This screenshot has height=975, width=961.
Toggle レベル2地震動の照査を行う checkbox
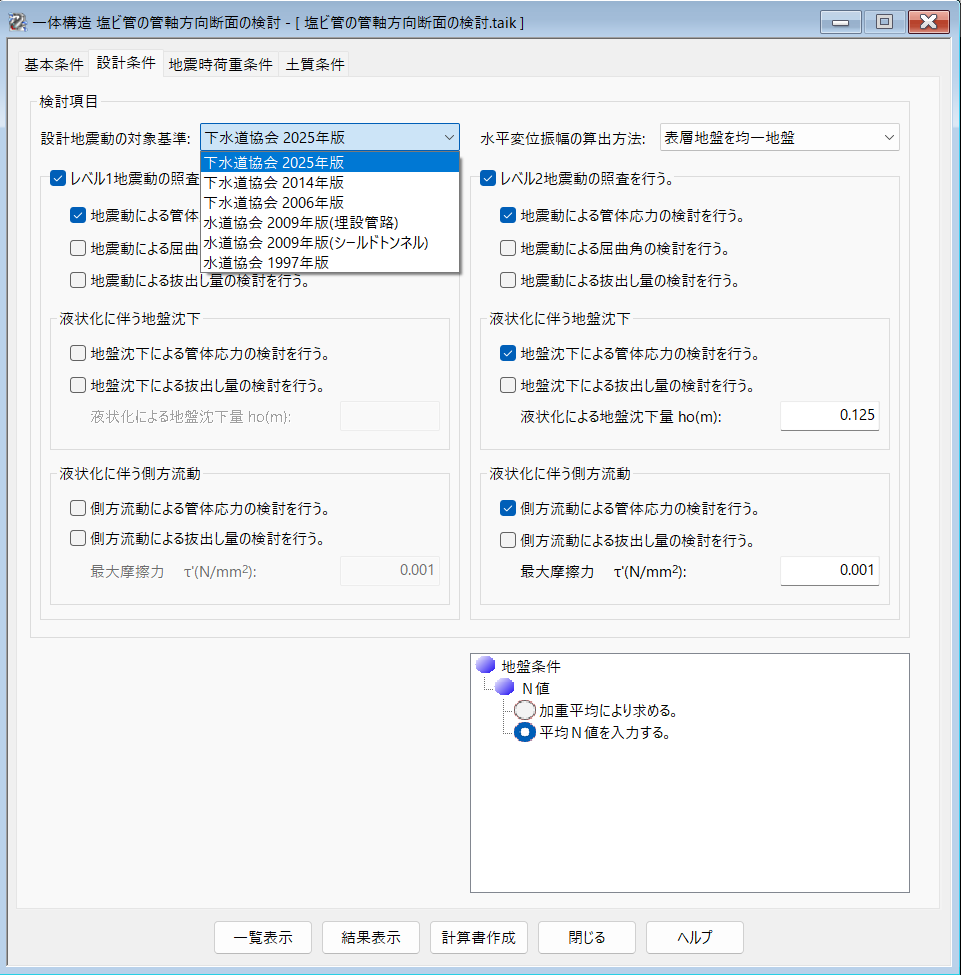tap(488, 179)
